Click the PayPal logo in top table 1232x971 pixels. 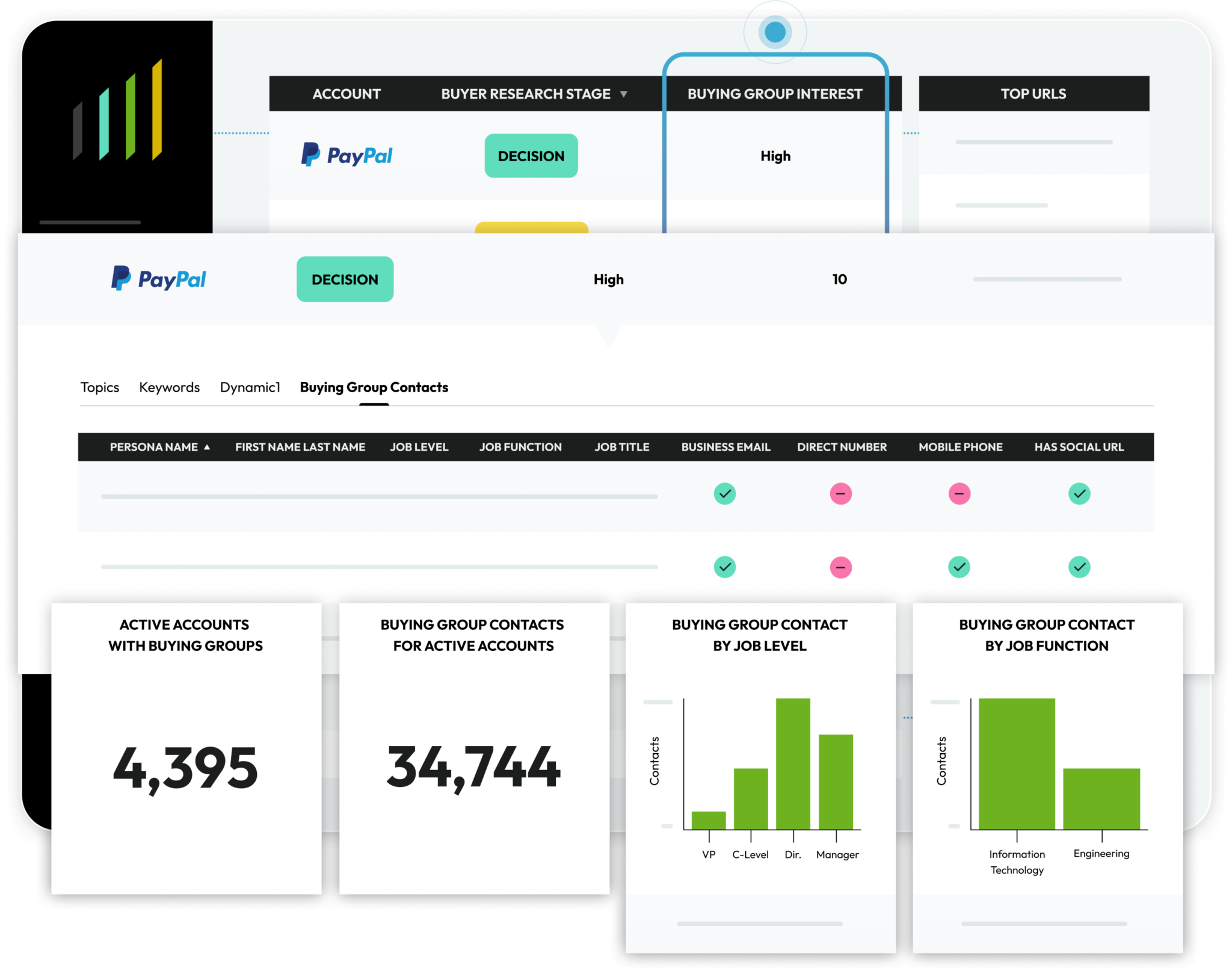tap(347, 156)
